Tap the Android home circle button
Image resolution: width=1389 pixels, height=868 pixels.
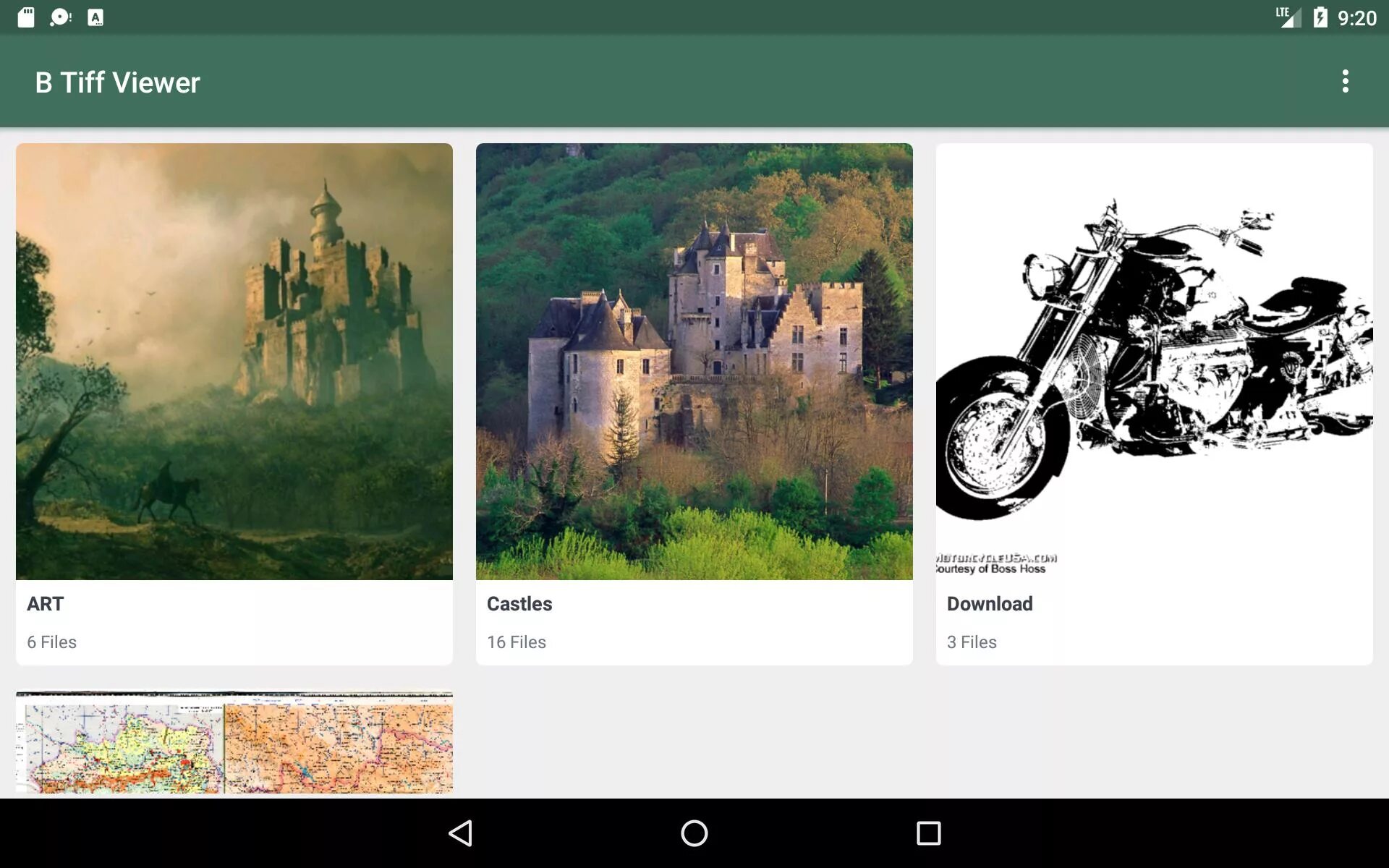[694, 833]
